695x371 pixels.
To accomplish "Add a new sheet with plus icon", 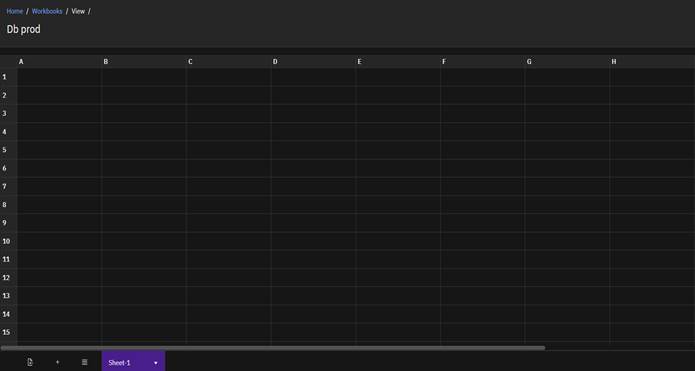I will (57, 362).
